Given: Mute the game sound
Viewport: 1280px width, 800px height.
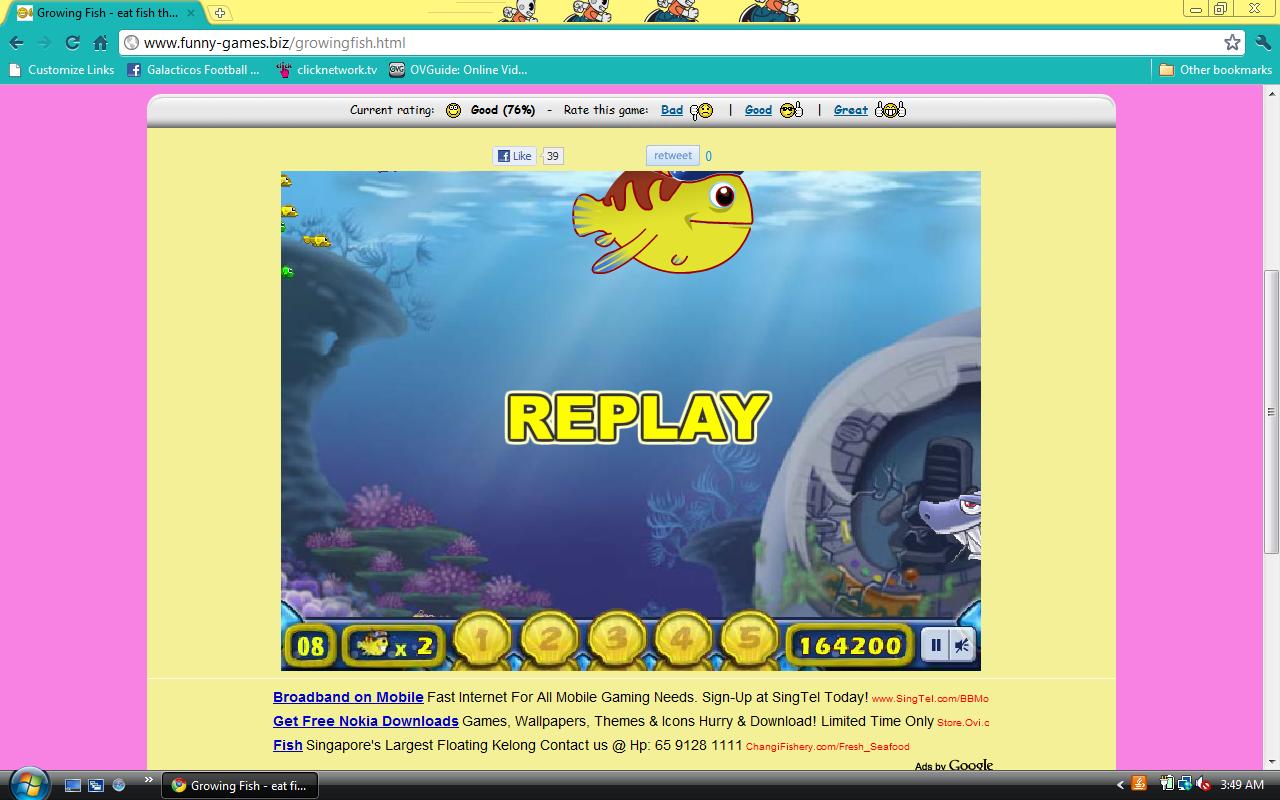Looking at the screenshot, I should pos(961,645).
